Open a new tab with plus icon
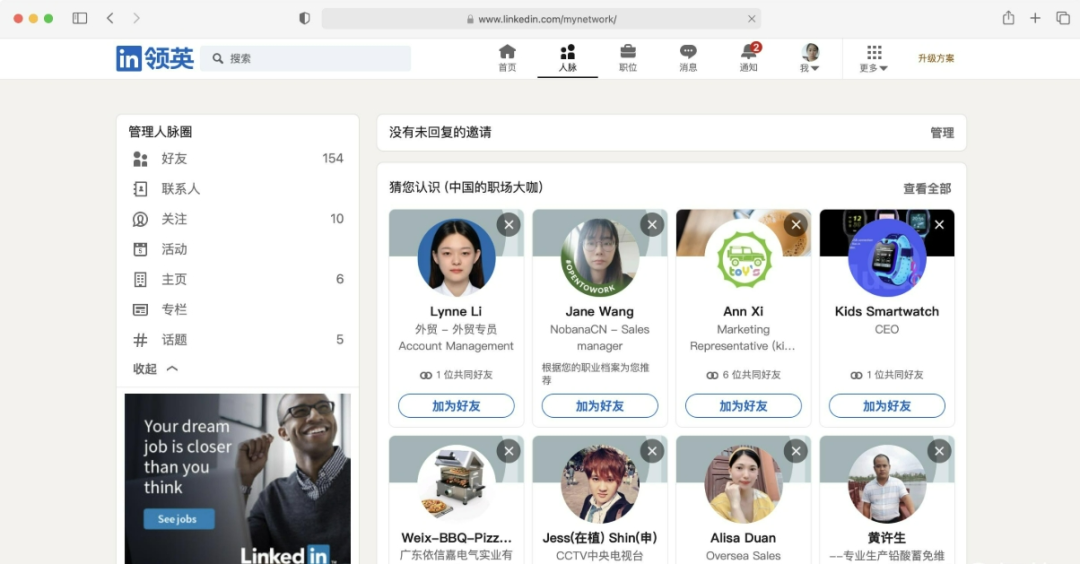The width and height of the screenshot is (1080, 564). 1035,19
